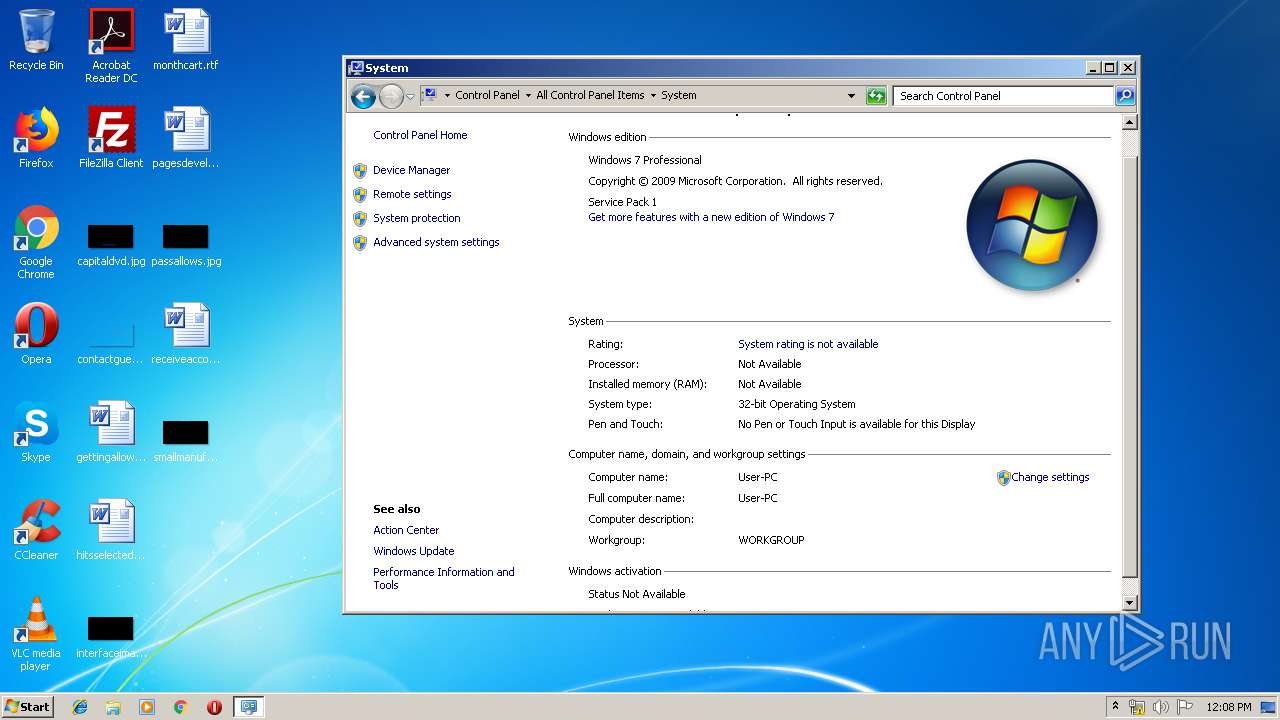Click the scrollbar up arrow
Viewport: 1280px width, 720px height.
click(1130, 123)
